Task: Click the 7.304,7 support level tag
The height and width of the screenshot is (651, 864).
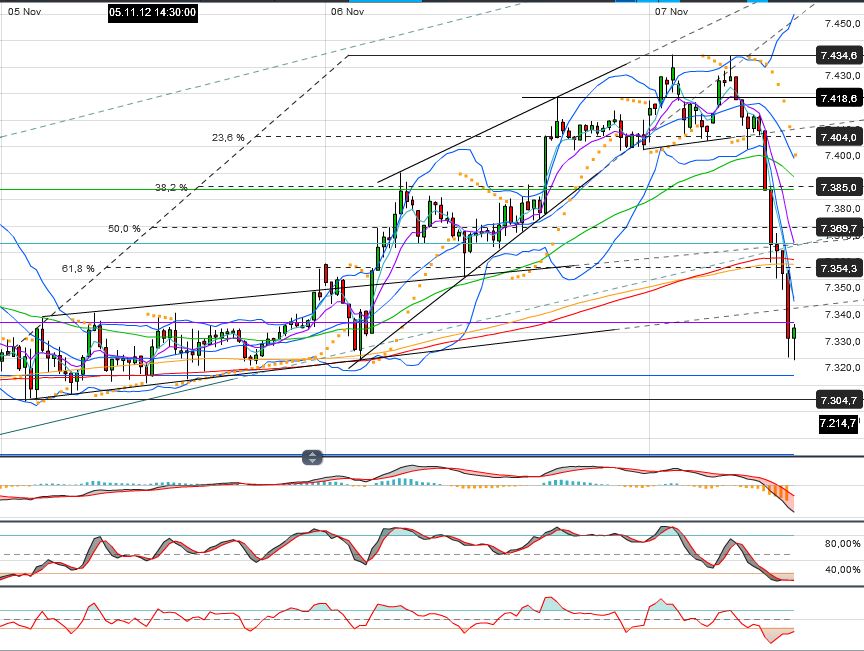Action: point(837,401)
